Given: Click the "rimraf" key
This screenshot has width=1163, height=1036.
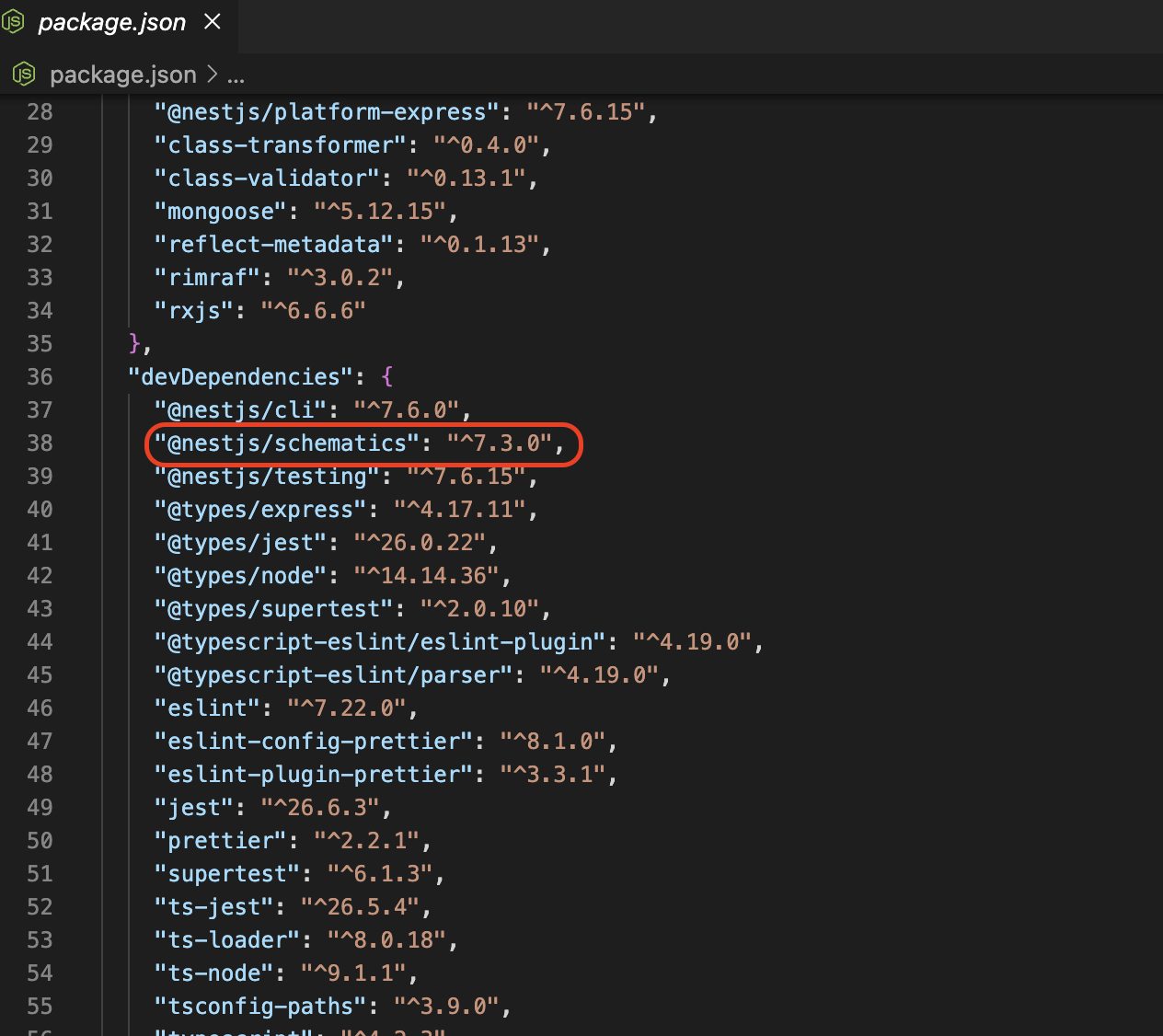Looking at the screenshot, I should (x=208, y=277).
